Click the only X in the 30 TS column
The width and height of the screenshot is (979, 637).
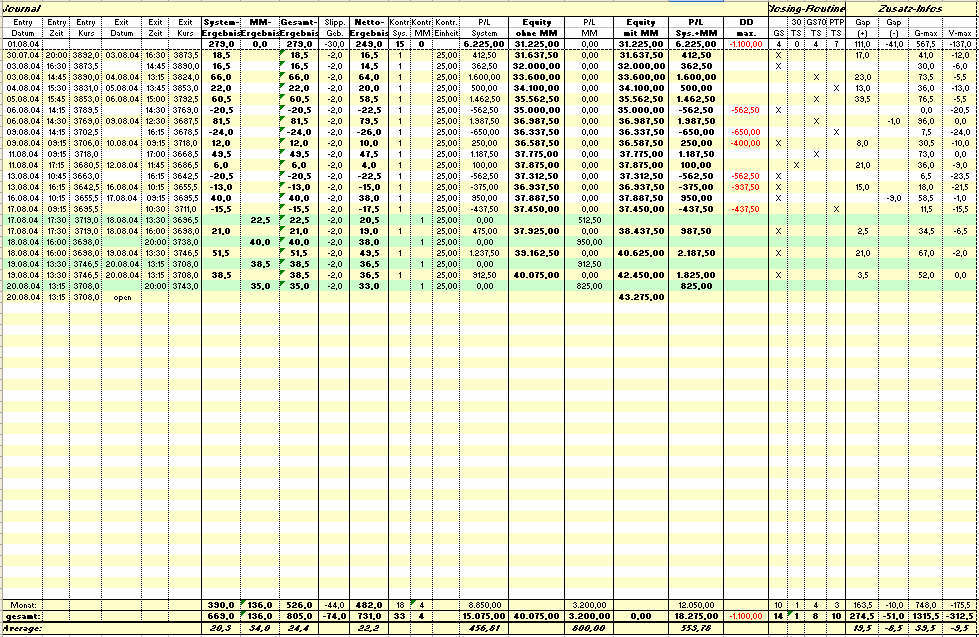coord(797,164)
